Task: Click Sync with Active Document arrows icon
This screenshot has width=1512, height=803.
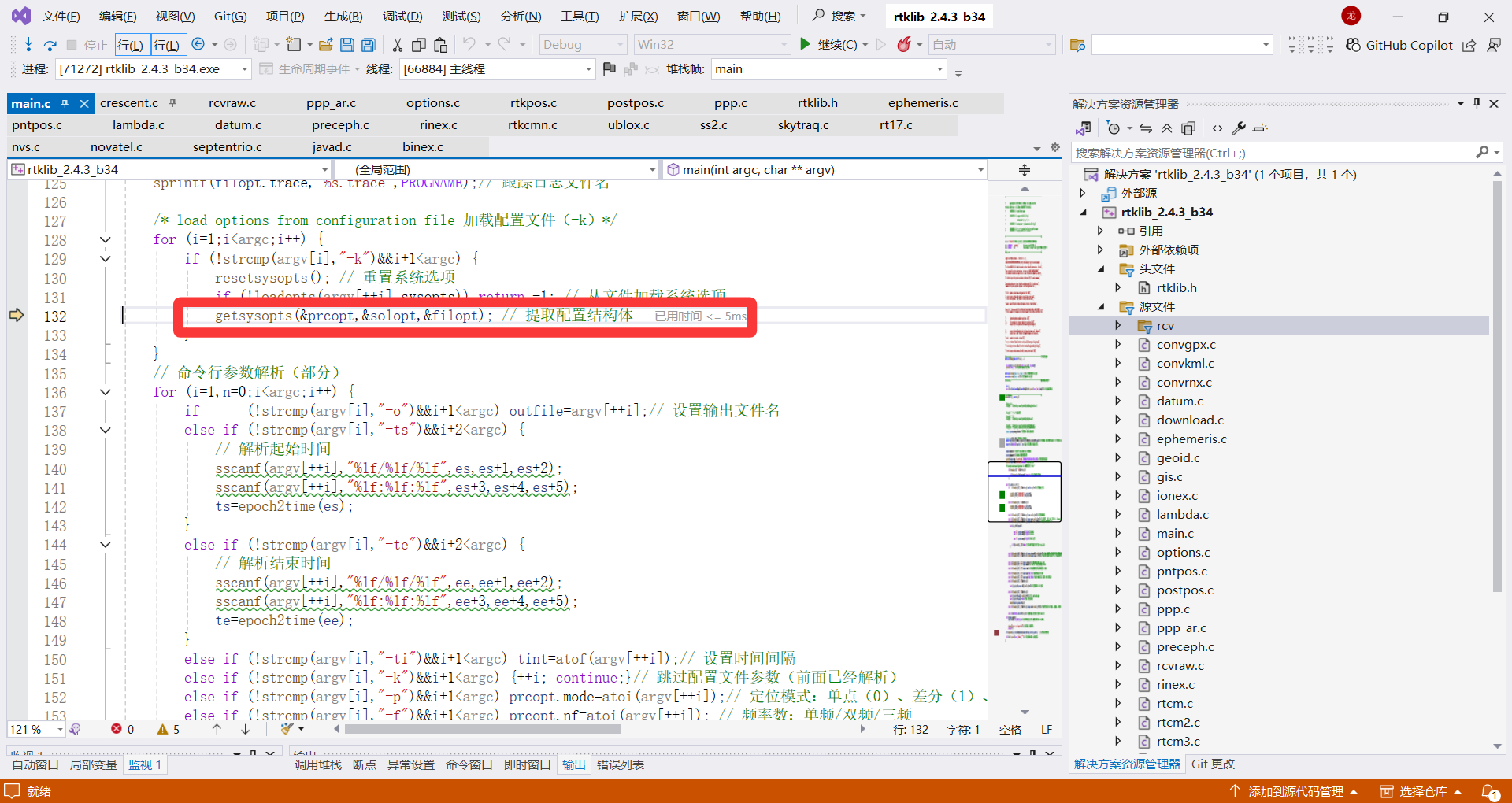Action: tap(1146, 128)
